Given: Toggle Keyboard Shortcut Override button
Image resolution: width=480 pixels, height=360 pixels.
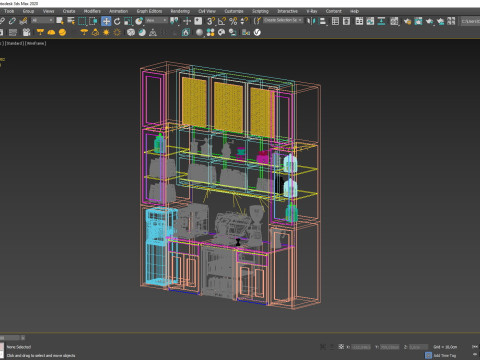Looking at the screenshot, I should (x=198, y=21).
